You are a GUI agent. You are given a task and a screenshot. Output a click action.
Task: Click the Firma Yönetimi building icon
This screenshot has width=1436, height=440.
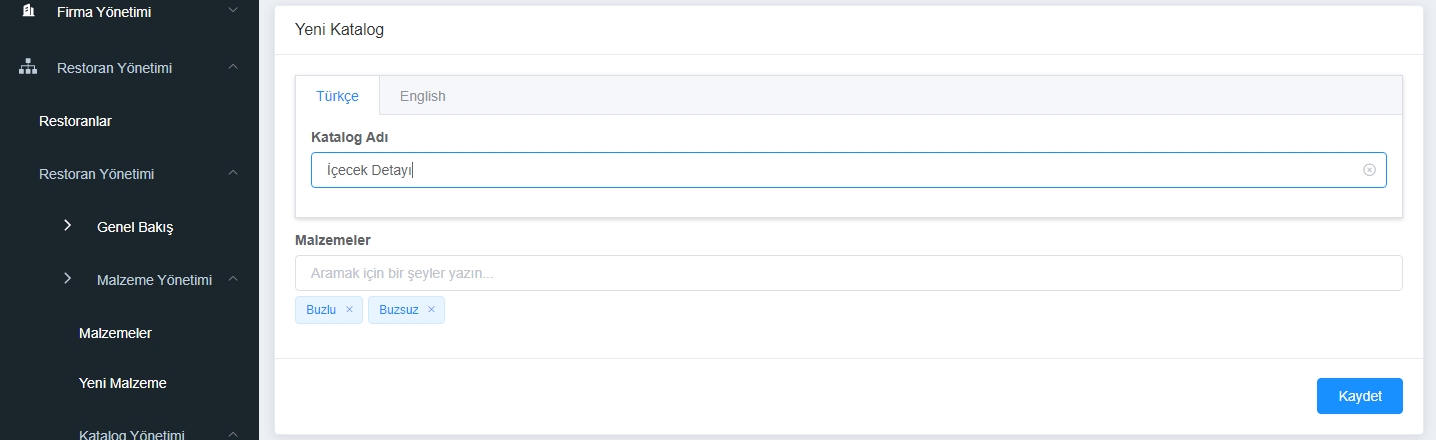point(28,12)
